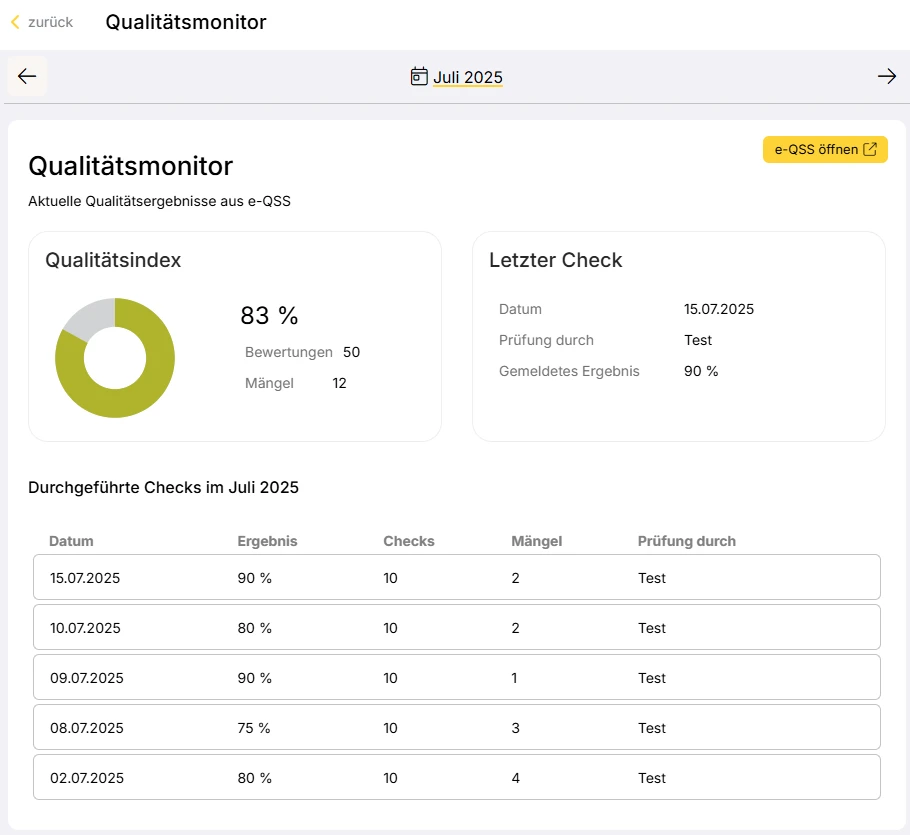Open the check row dated 02.07.2025

tap(456, 778)
